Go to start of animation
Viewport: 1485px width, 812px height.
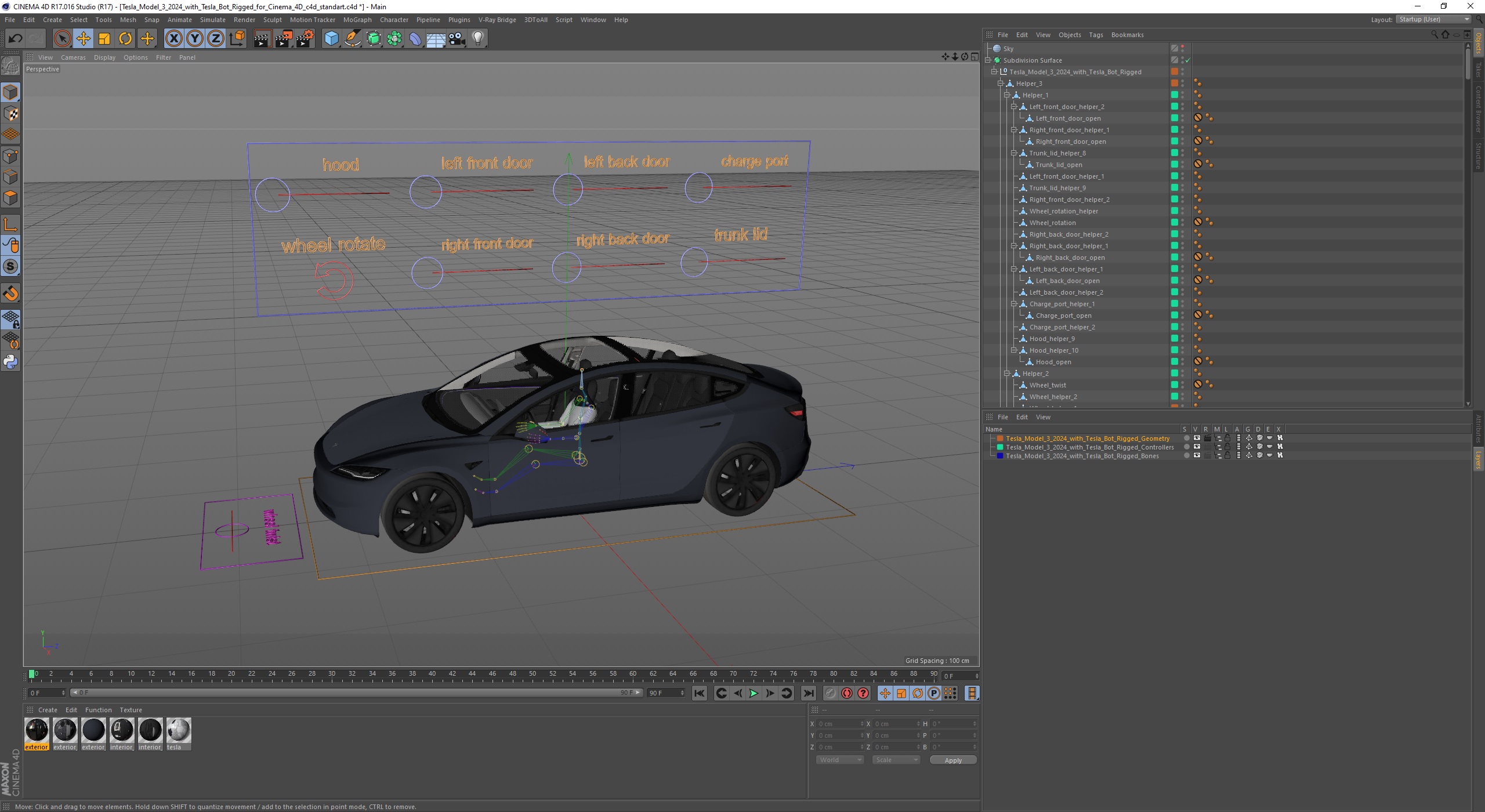tap(700, 693)
